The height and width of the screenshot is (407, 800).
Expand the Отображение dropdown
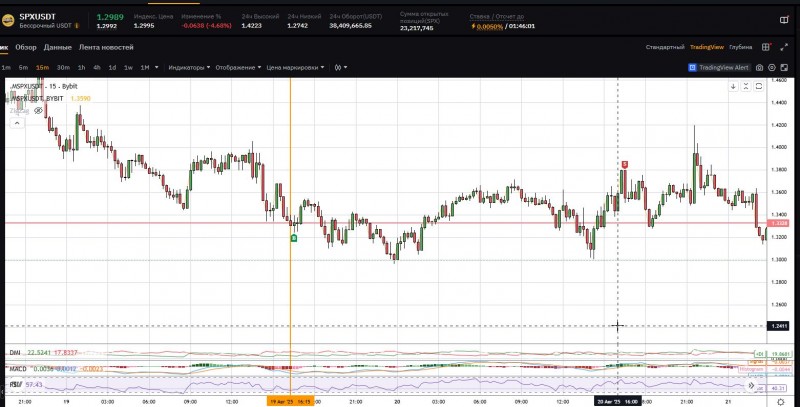pos(238,67)
